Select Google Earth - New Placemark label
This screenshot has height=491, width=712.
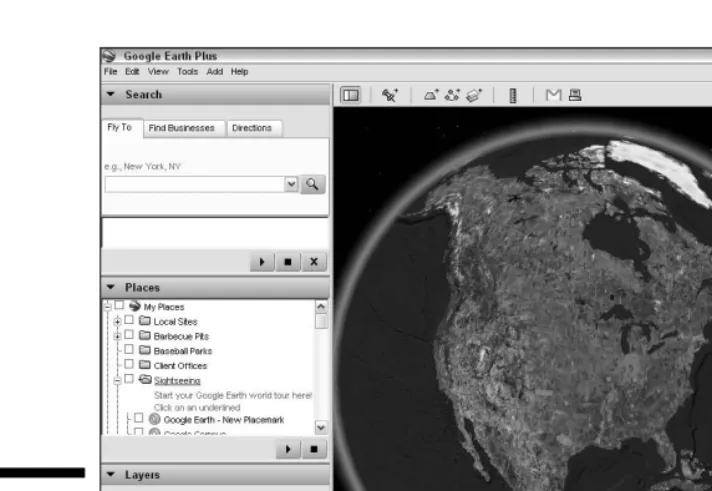click(224, 420)
